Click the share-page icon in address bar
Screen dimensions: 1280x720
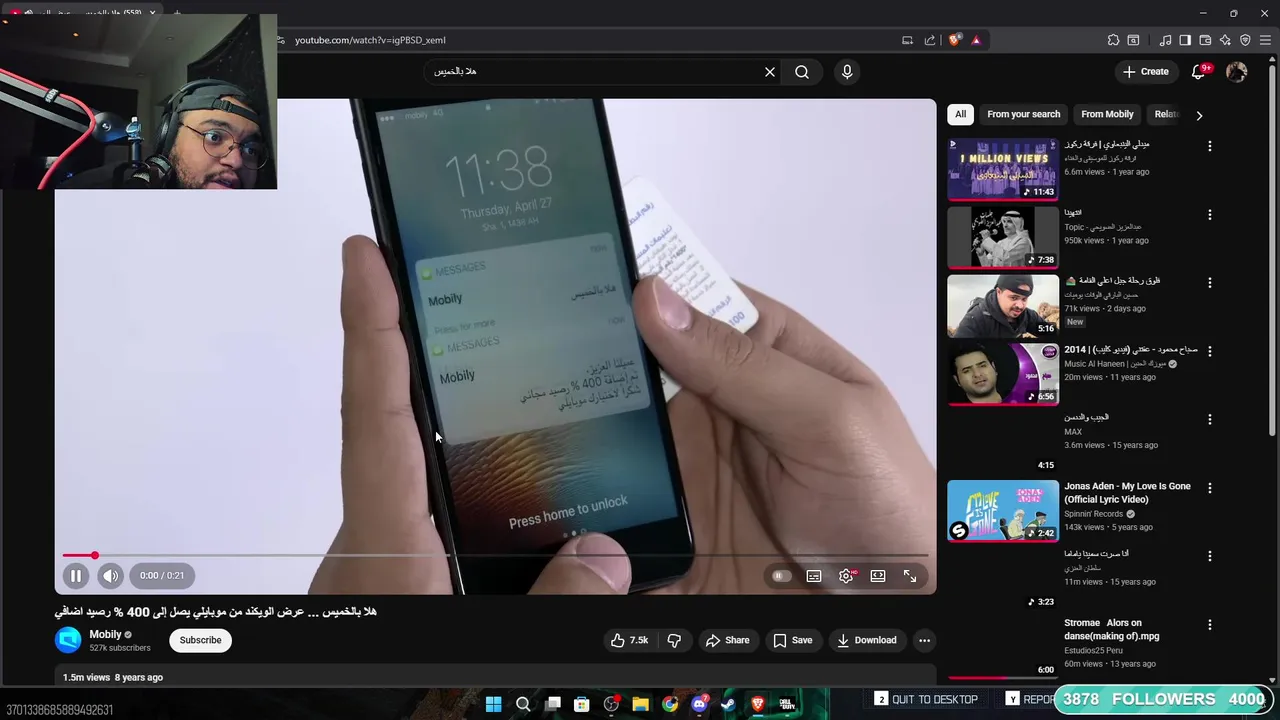tap(930, 40)
